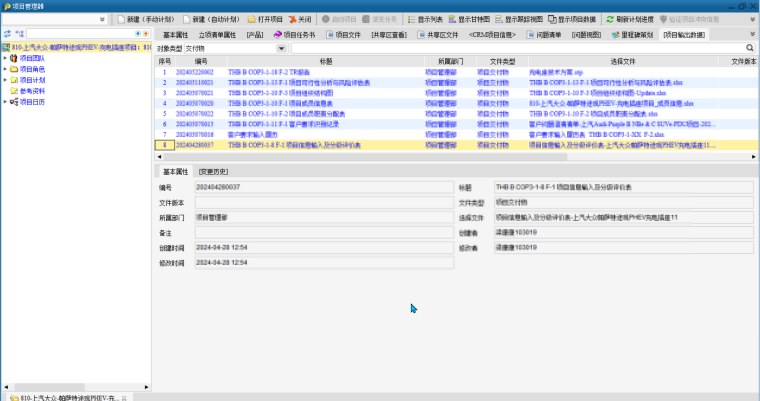
Task: Switch to the <CRM项目信息> tab
Action: point(492,35)
